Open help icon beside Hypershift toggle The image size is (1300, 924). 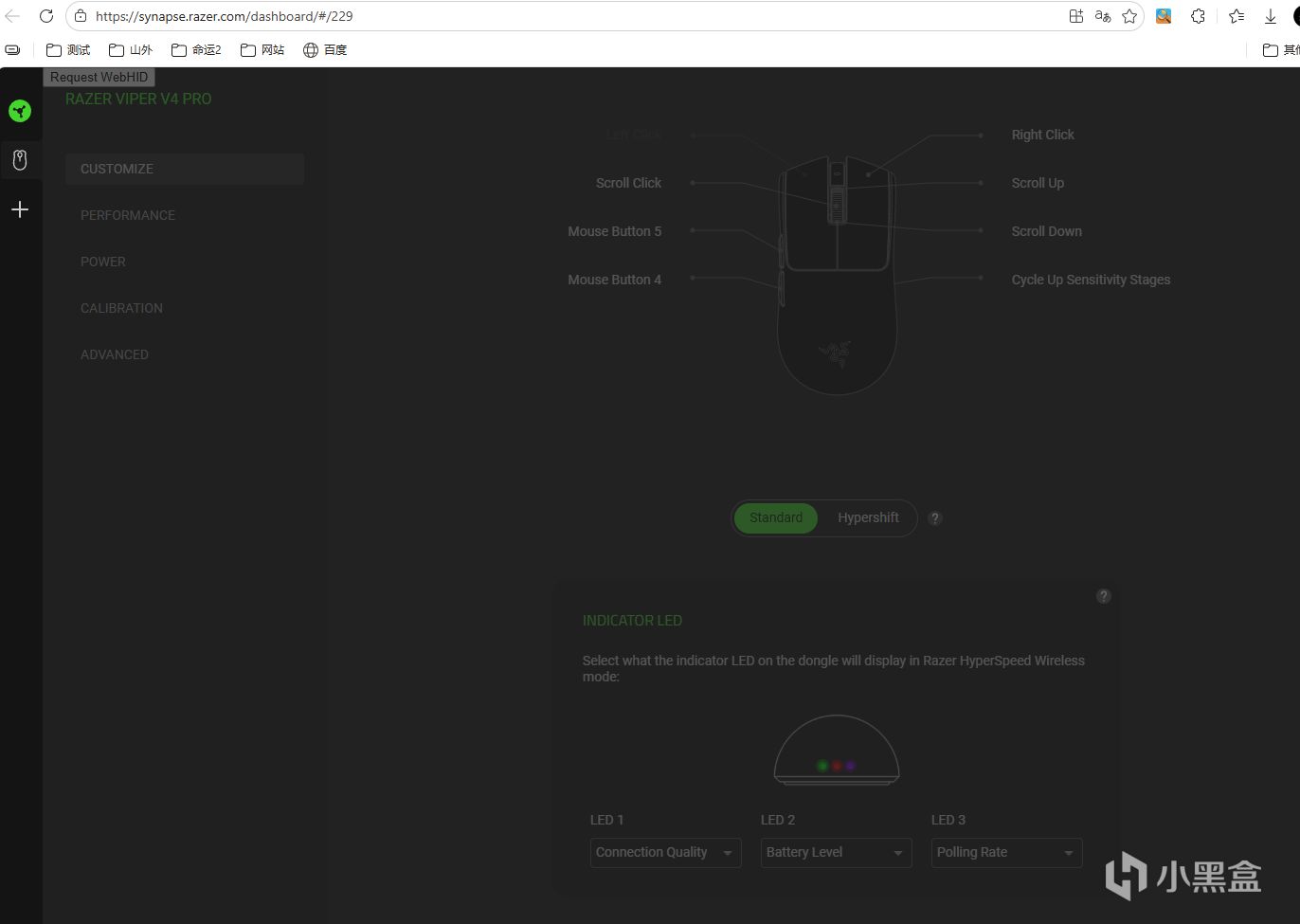click(x=935, y=518)
